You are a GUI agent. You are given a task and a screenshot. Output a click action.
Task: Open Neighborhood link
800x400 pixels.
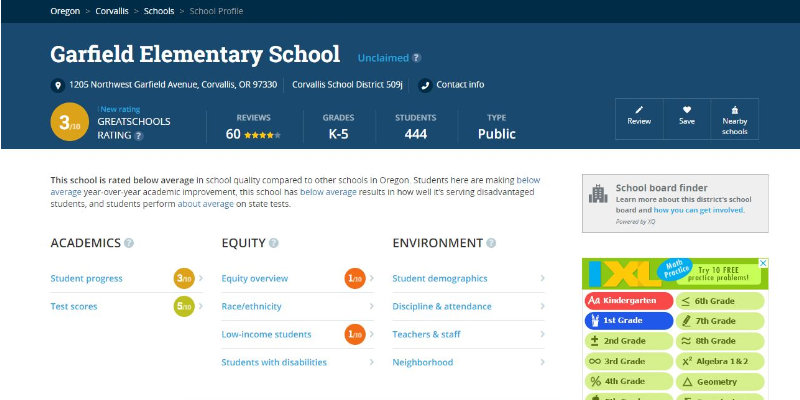[422, 363]
